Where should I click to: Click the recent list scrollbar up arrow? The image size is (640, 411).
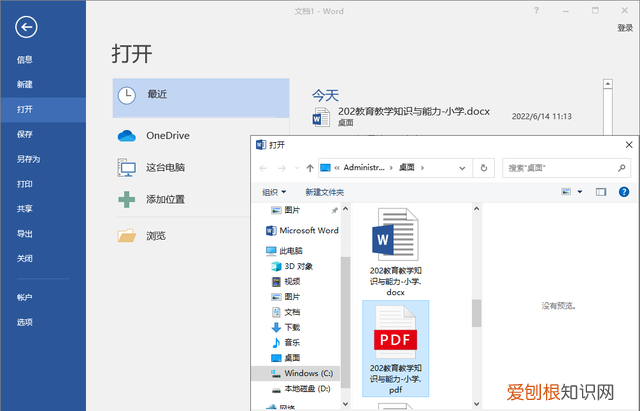pos(608,84)
